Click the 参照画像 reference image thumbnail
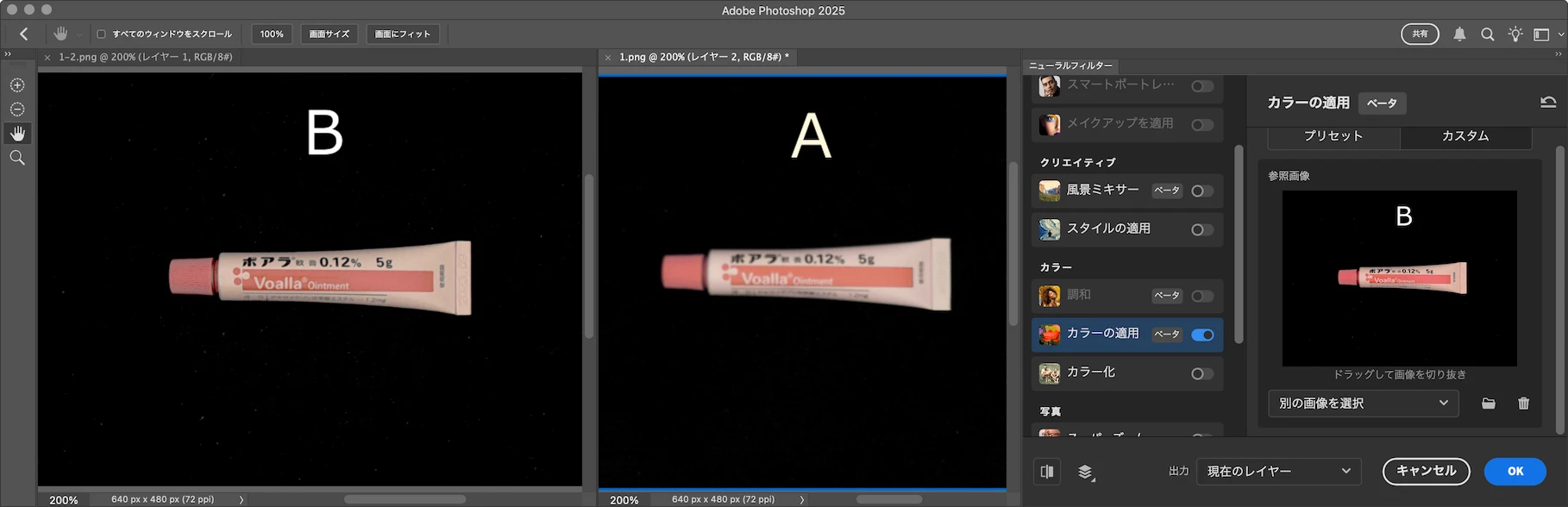The width and height of the screenshot is (1568, 507). coord(1399,279)
